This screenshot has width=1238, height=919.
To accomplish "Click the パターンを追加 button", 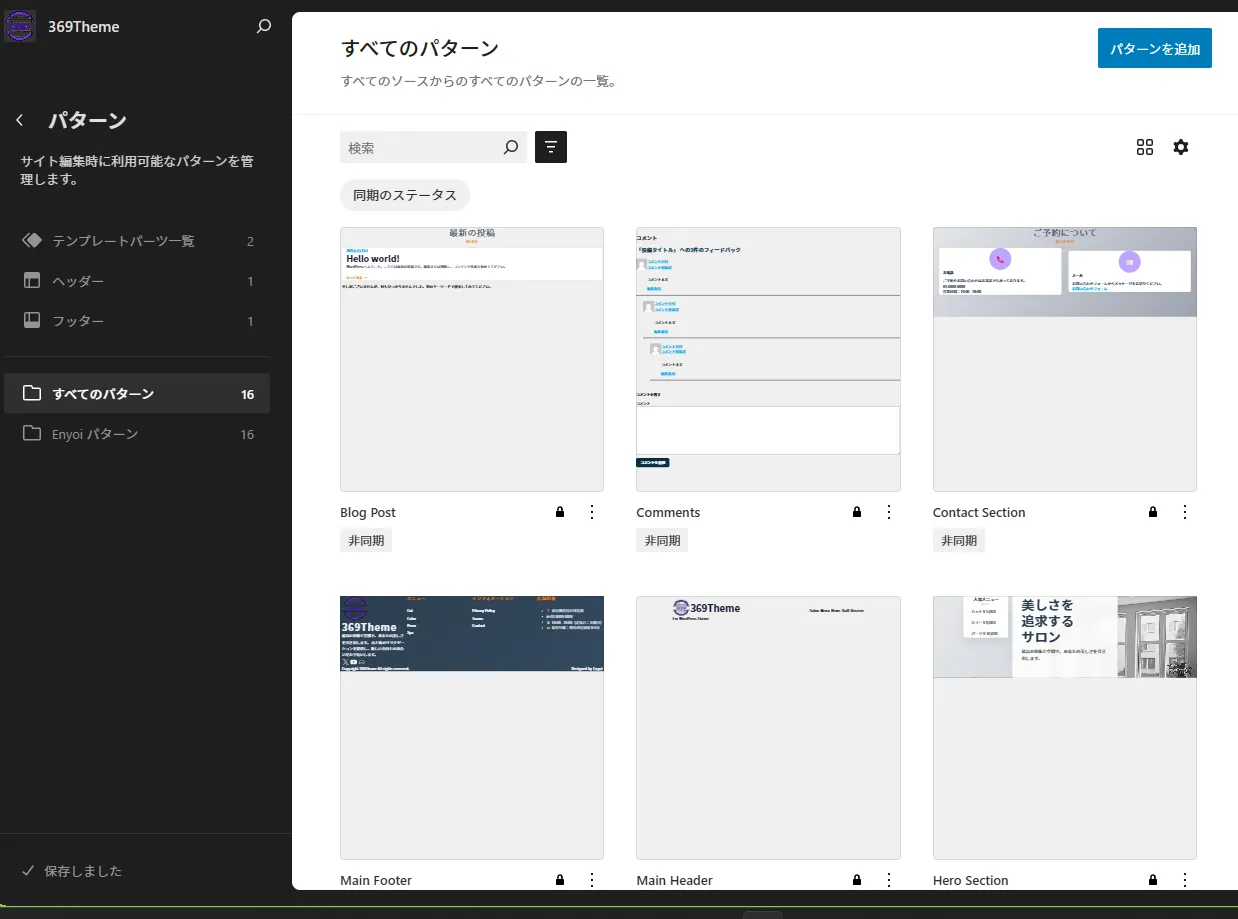I will [x=1154, y=48].
